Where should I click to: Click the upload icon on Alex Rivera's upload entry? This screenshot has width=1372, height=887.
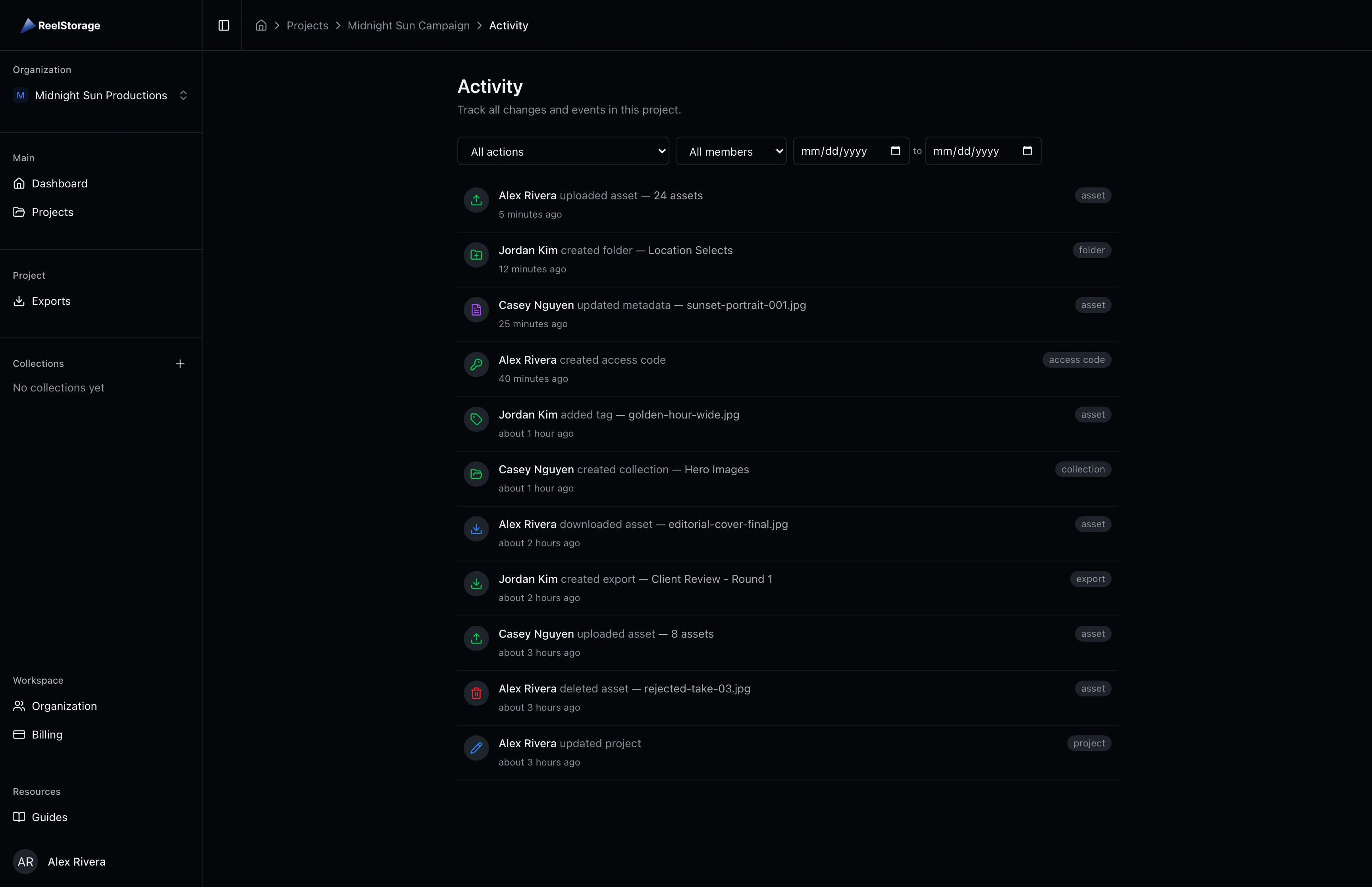476,201
